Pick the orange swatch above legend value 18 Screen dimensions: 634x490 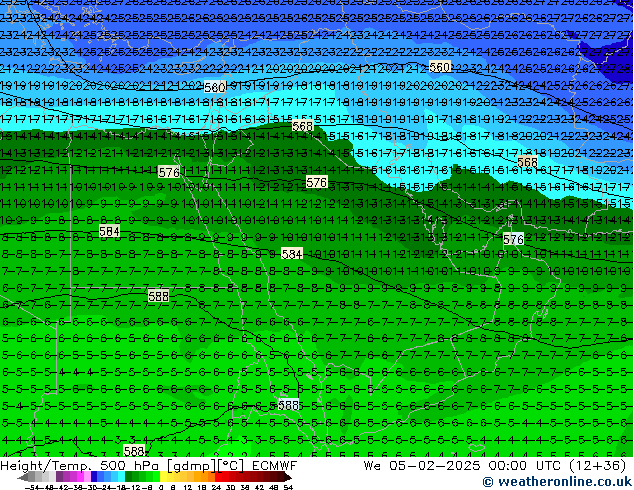tap(205, 476)
